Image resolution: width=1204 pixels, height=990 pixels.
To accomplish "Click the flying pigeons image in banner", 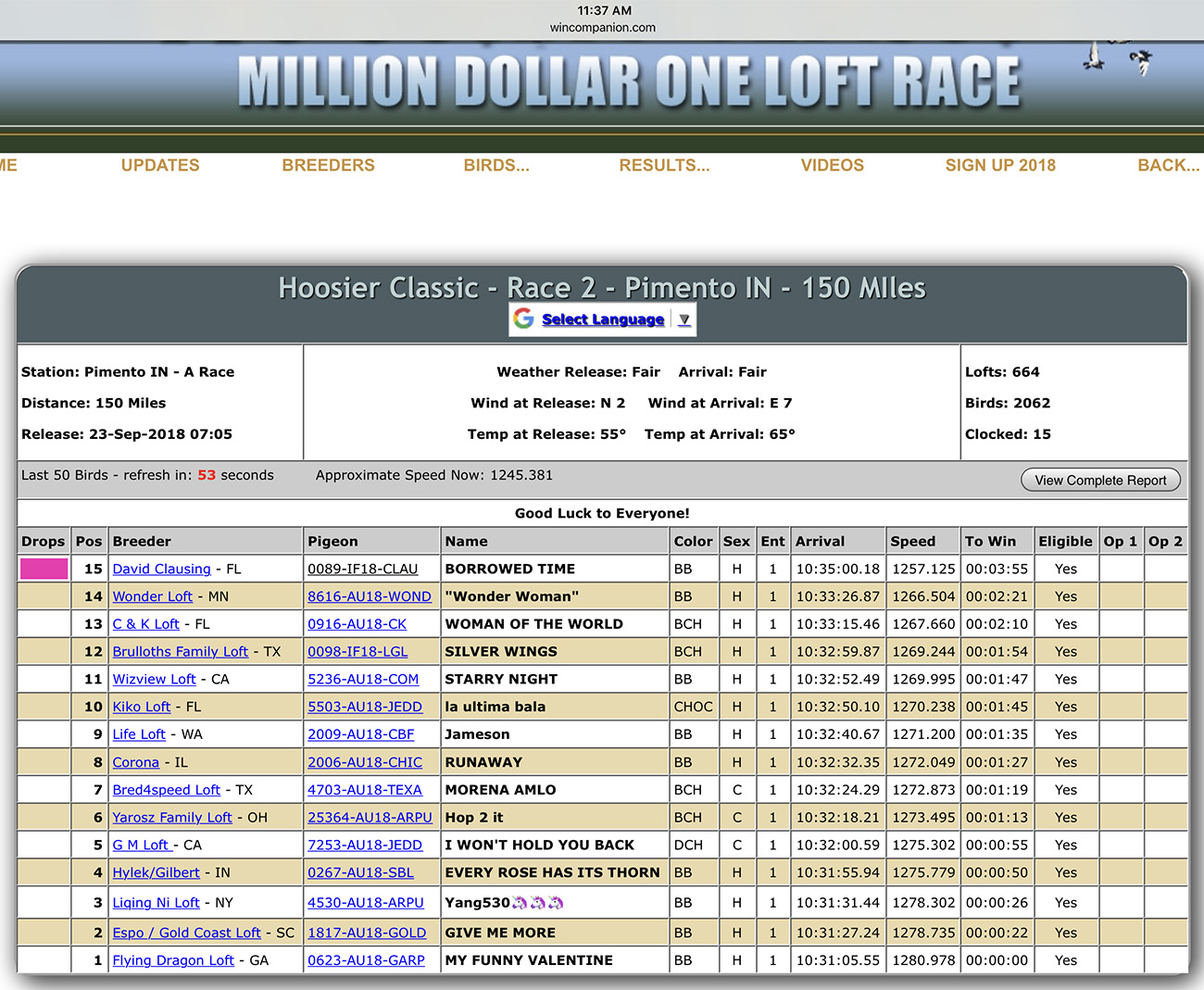I will [1118, 59].
